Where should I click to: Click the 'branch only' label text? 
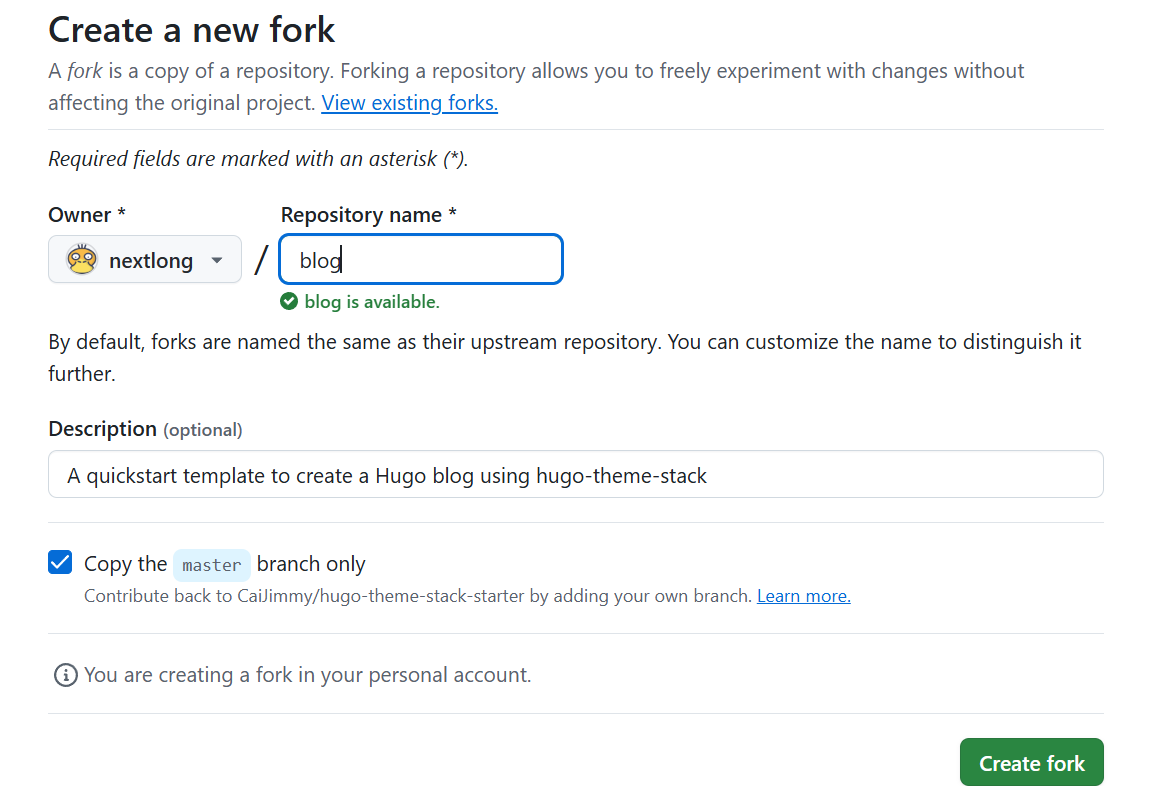pyautogui.click(x=311, y=564)
